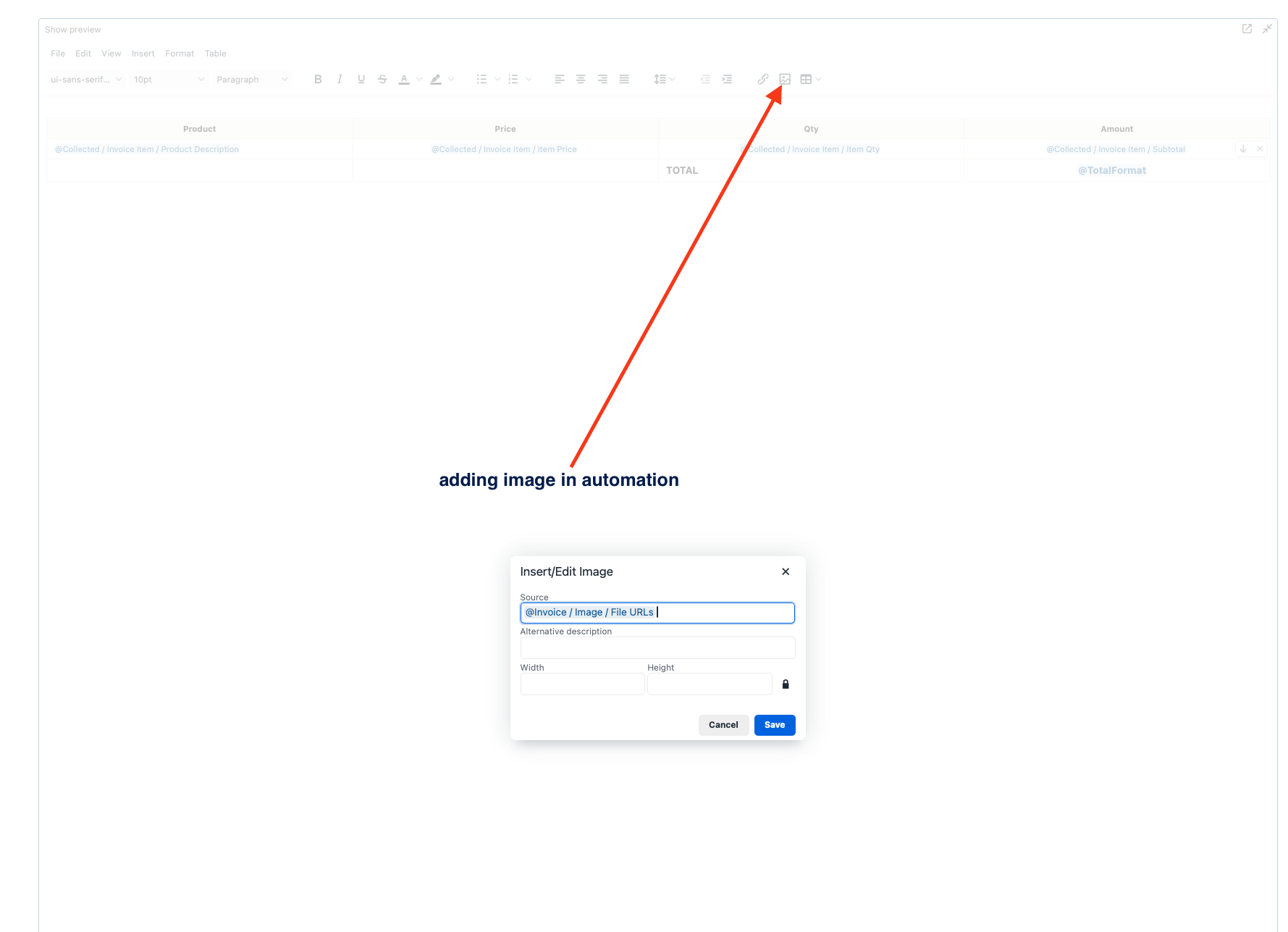Cancel the Insert/Edit Image dialog
The height and width of the screenshot is (932, 1288).
pos(723,725)
